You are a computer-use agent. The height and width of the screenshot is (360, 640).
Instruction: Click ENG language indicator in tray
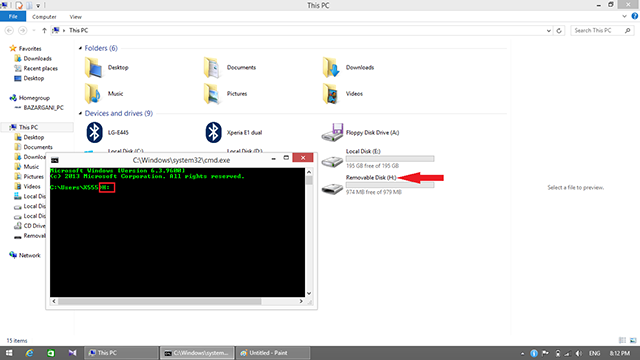click(594, 353)
